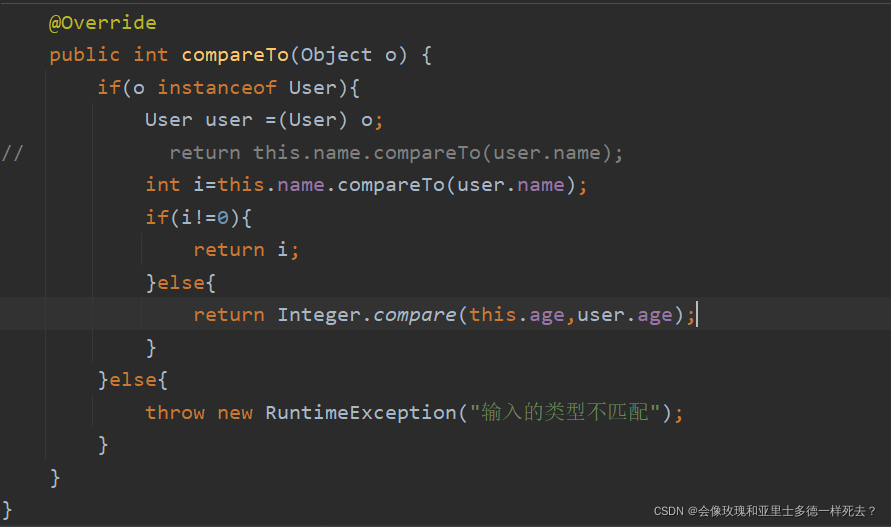This screenshot has height=527, width=891.
Task: Click the compareTo method name in signature
Action: pyautogui.click(x=235, y=55)
